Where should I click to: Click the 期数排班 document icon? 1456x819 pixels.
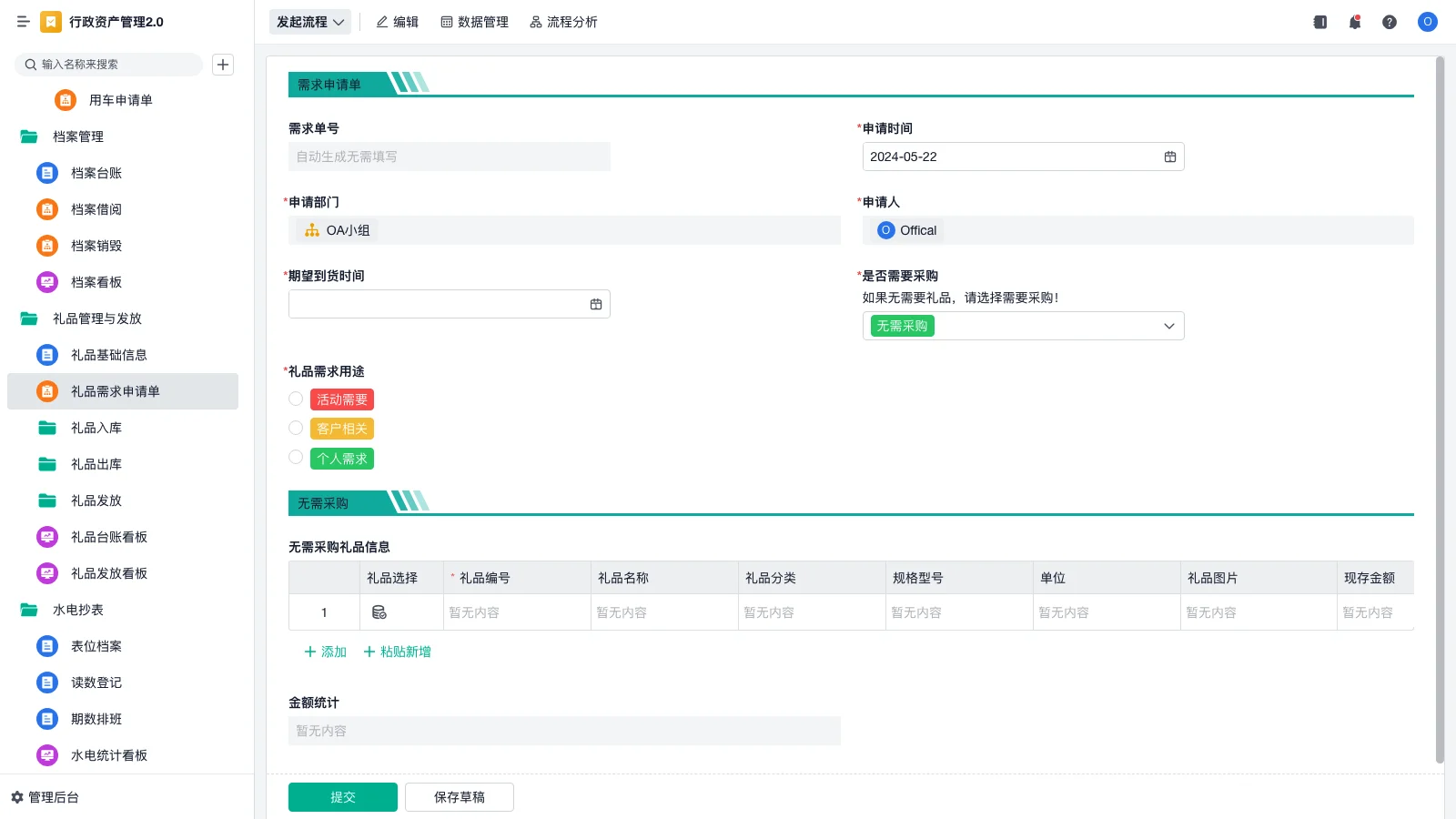(47, 719)
